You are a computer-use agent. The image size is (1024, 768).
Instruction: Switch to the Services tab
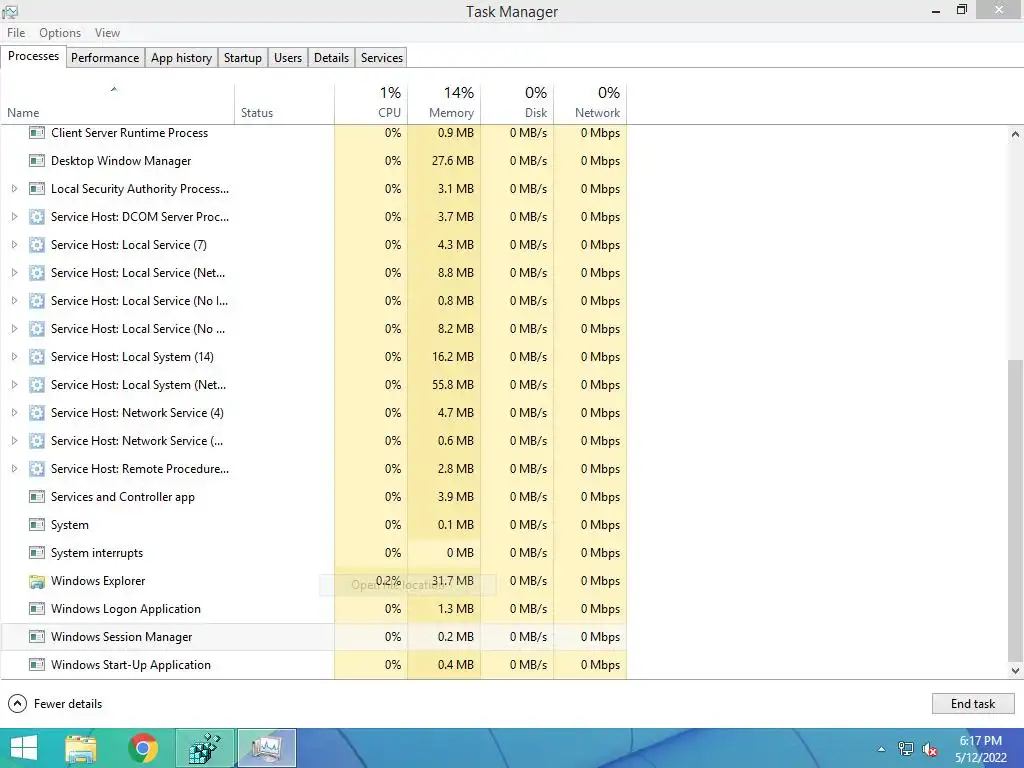point(382,57)
